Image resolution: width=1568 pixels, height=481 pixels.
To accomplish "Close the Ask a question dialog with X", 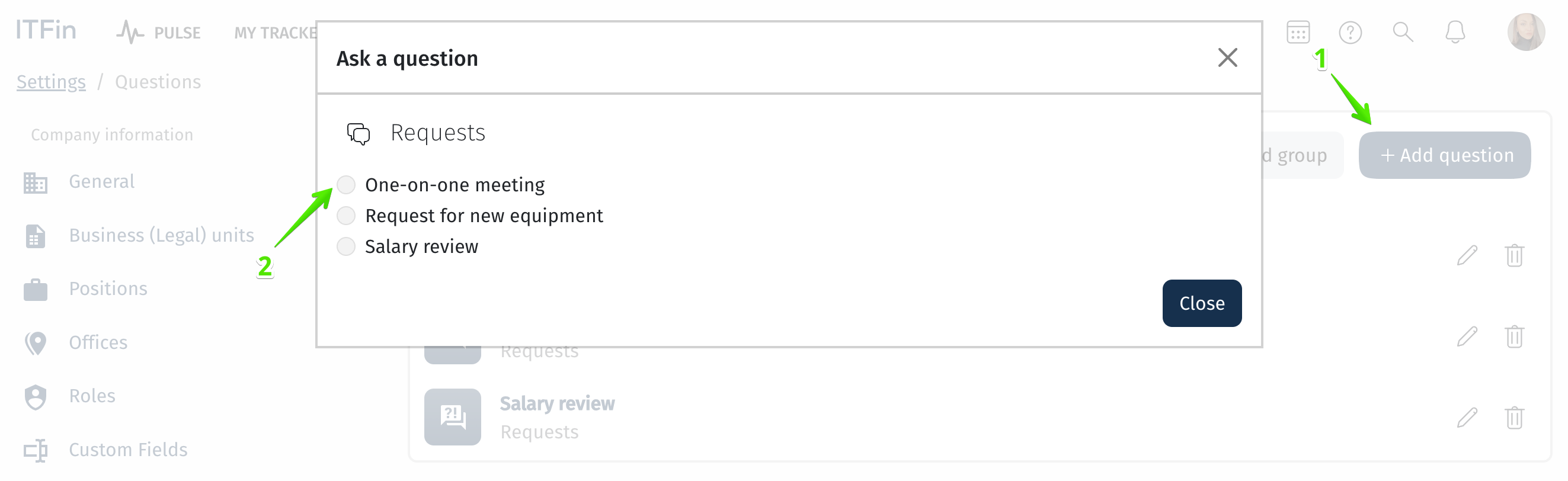I will (1227, 59).
